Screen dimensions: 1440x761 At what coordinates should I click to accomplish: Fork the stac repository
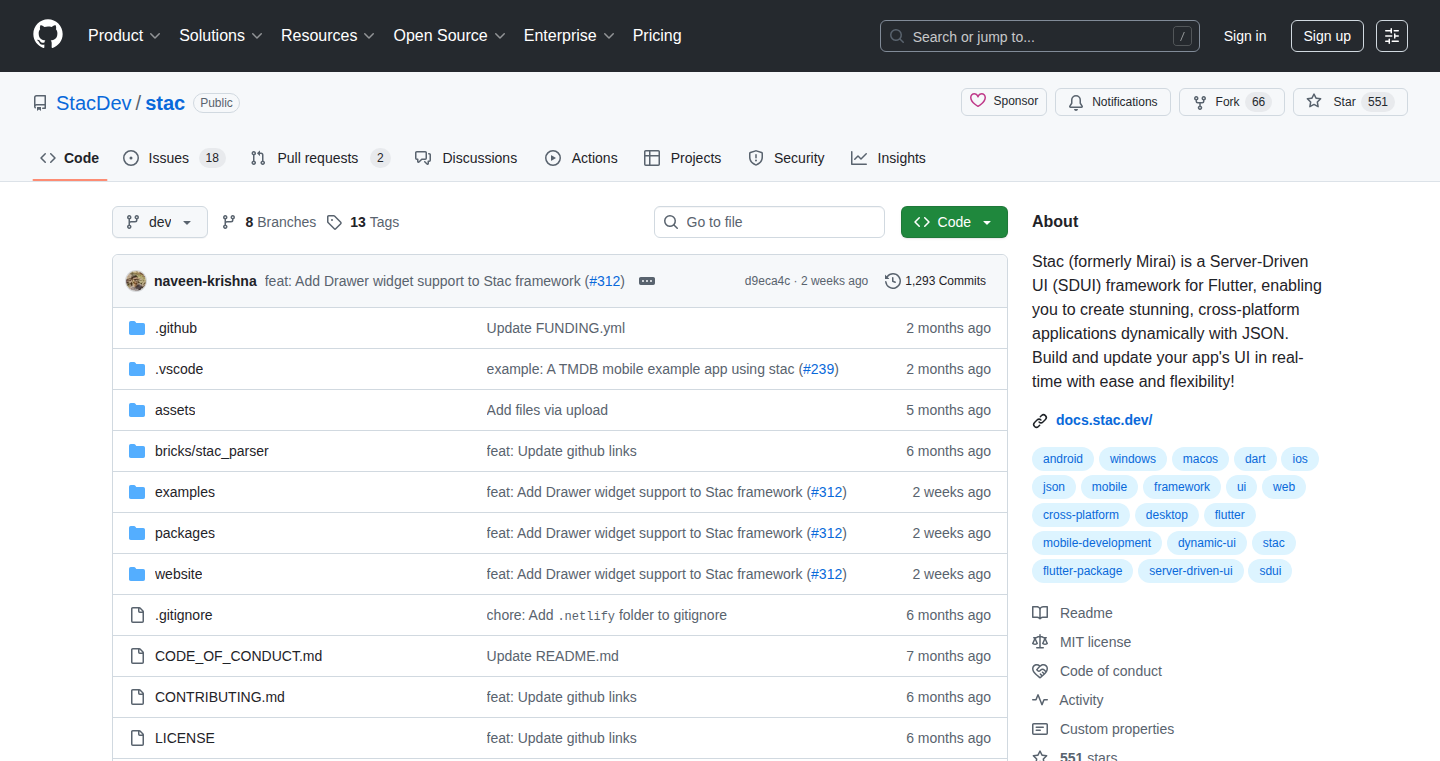(1231, 102)
